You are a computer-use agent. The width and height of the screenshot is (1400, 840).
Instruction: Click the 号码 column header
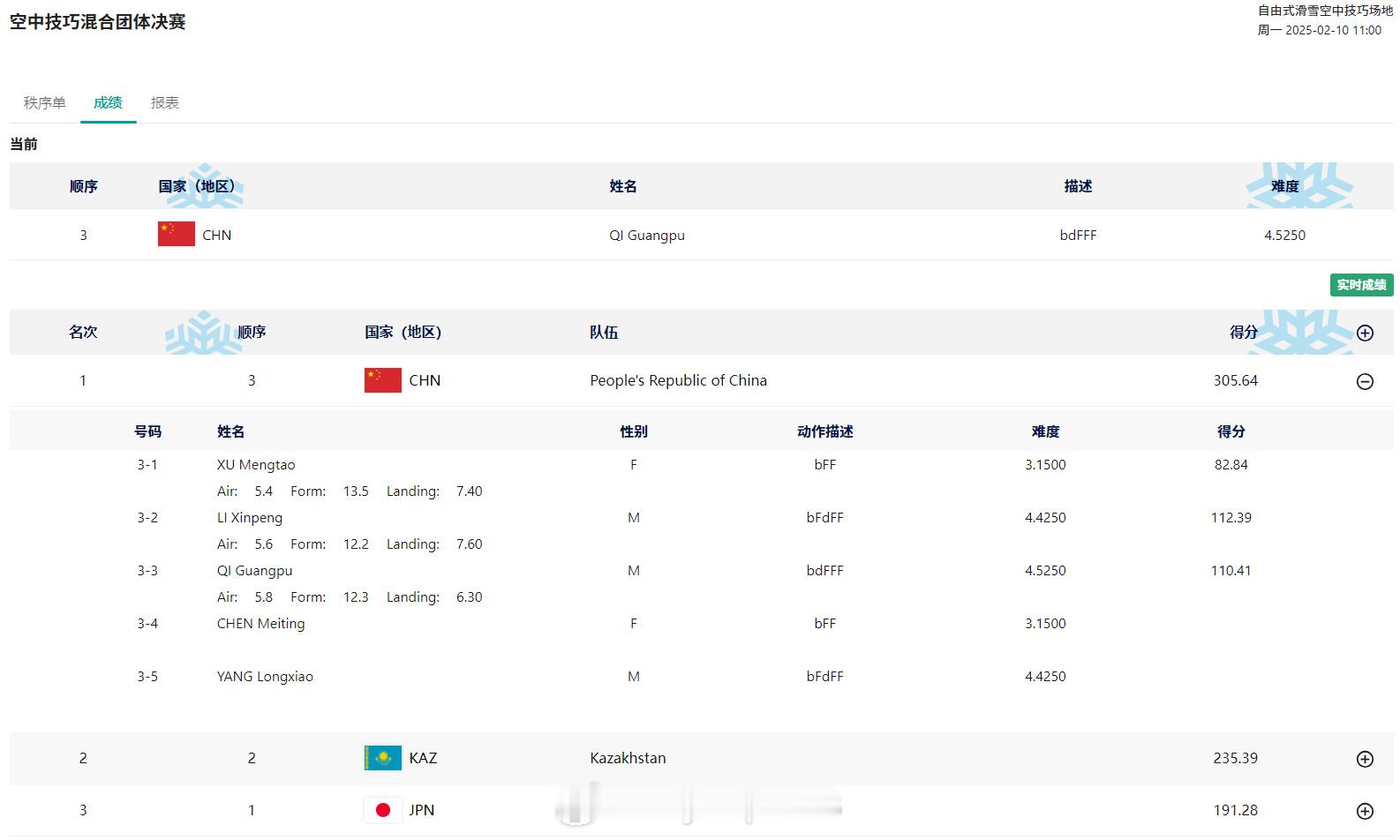click(147, 431)
